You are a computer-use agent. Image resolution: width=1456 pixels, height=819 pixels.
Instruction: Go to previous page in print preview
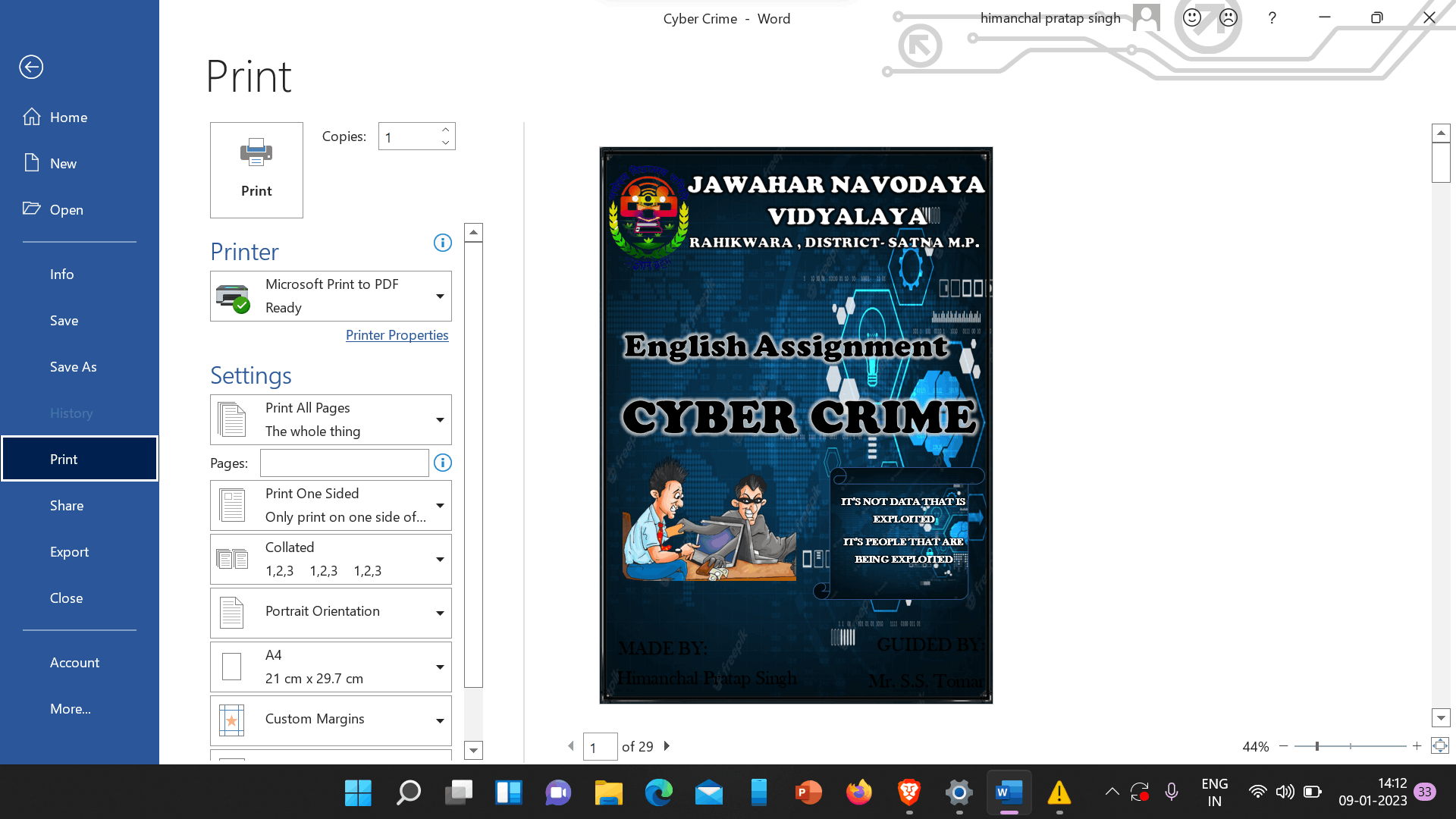coord(571,746)
